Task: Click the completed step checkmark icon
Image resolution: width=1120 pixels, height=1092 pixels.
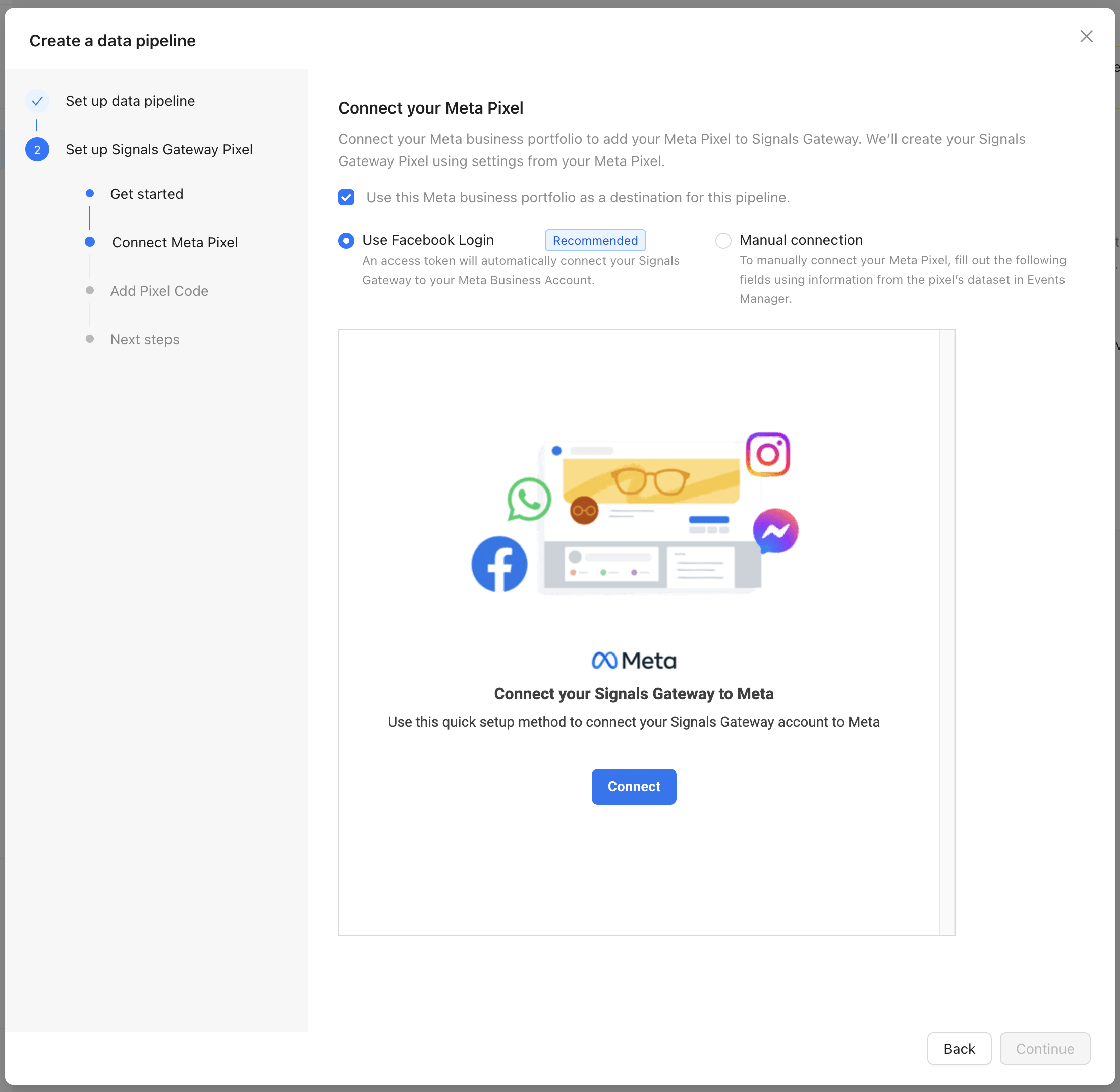Action: (37, 101)
